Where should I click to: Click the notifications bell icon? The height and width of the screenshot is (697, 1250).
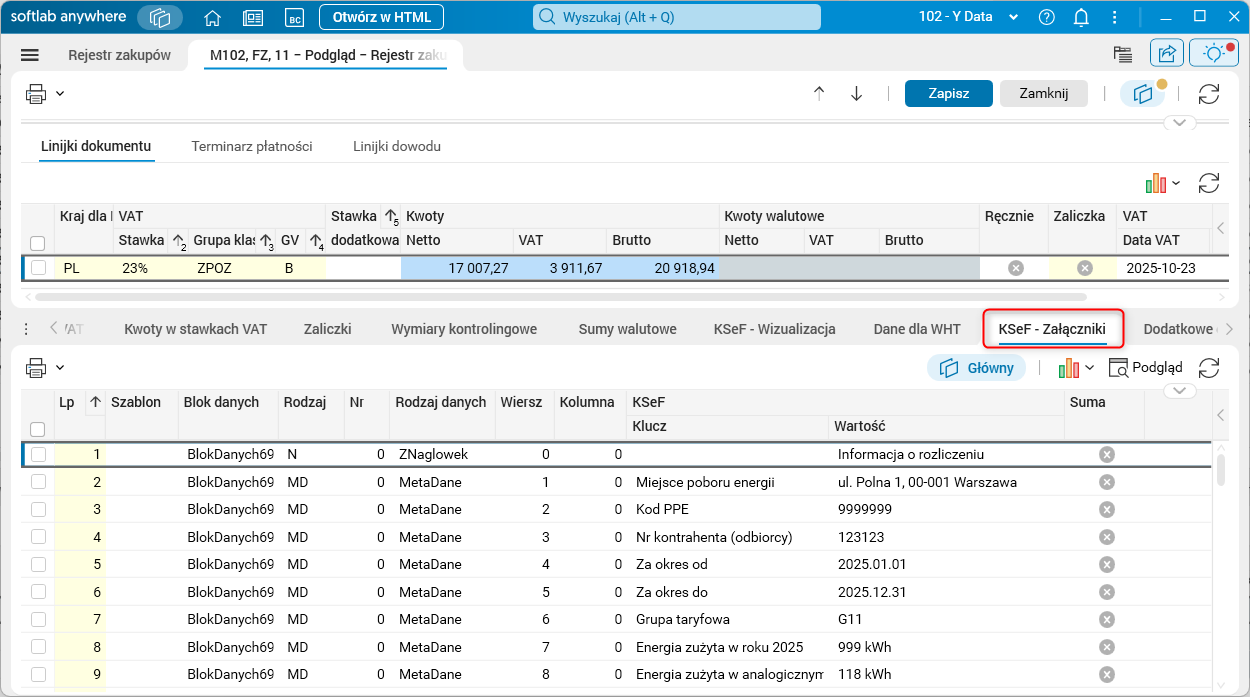[x=1081, y=17]
